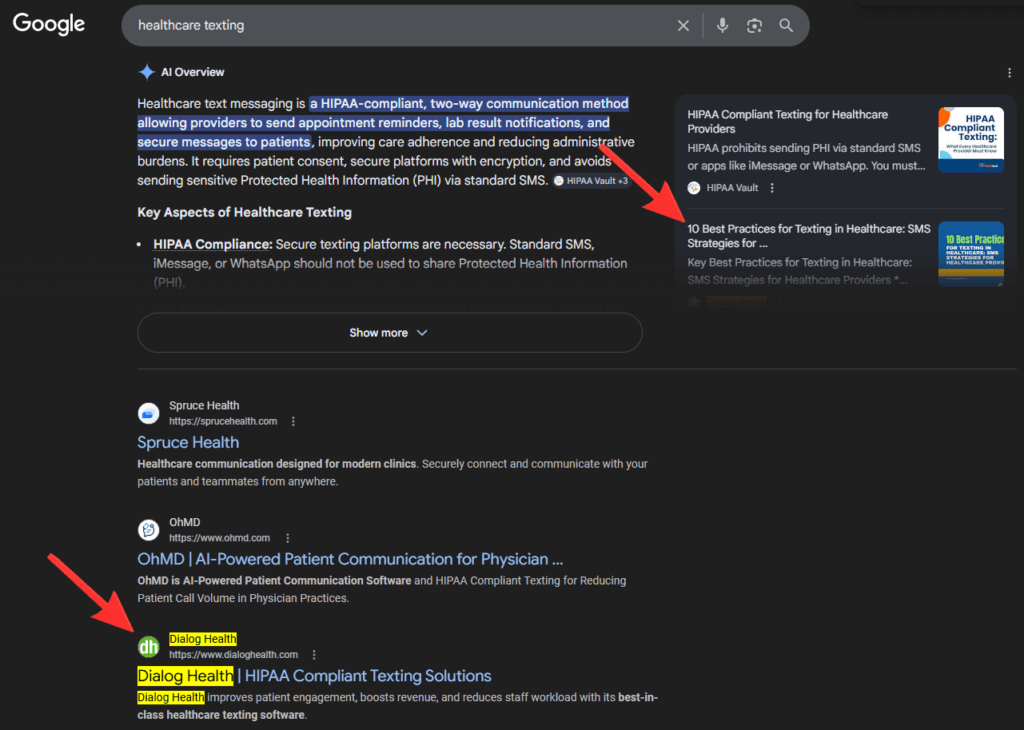The width and height of the screenshot is (1024, 730).
Task: Open three-dot menu beside ohmd.com
Action: click(x=288, y=538)
